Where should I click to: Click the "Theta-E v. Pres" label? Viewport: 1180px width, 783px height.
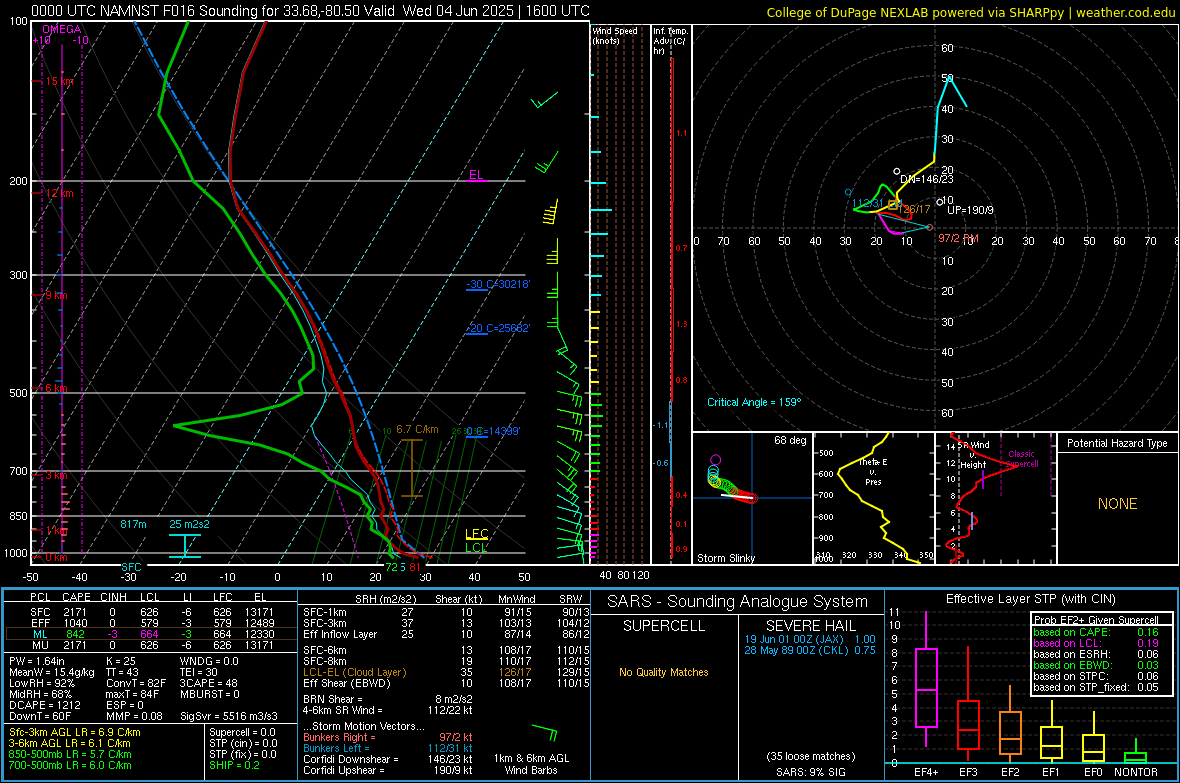click(873, 471)
